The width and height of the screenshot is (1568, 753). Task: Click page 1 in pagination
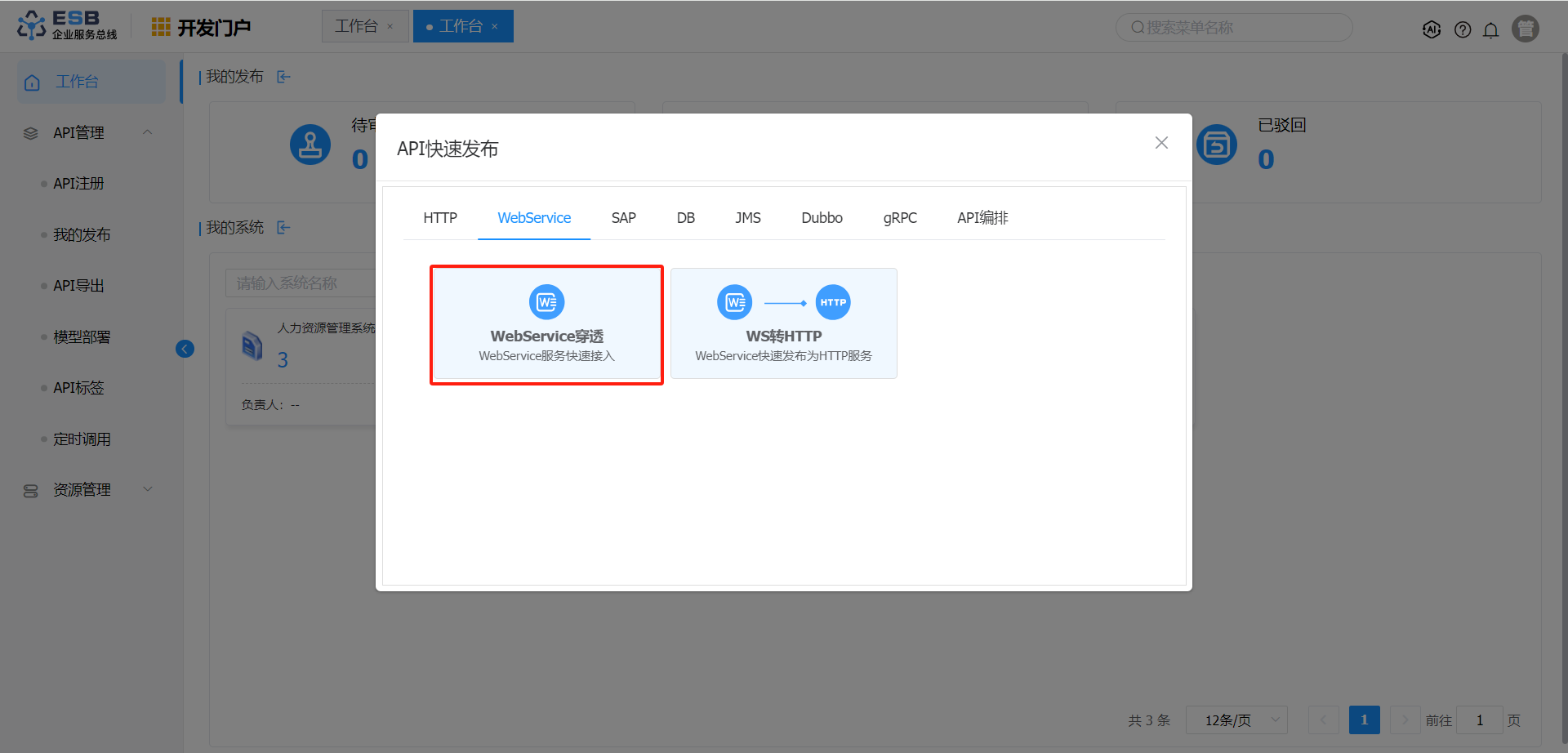pyautogui.click(x=1365, y=720)
